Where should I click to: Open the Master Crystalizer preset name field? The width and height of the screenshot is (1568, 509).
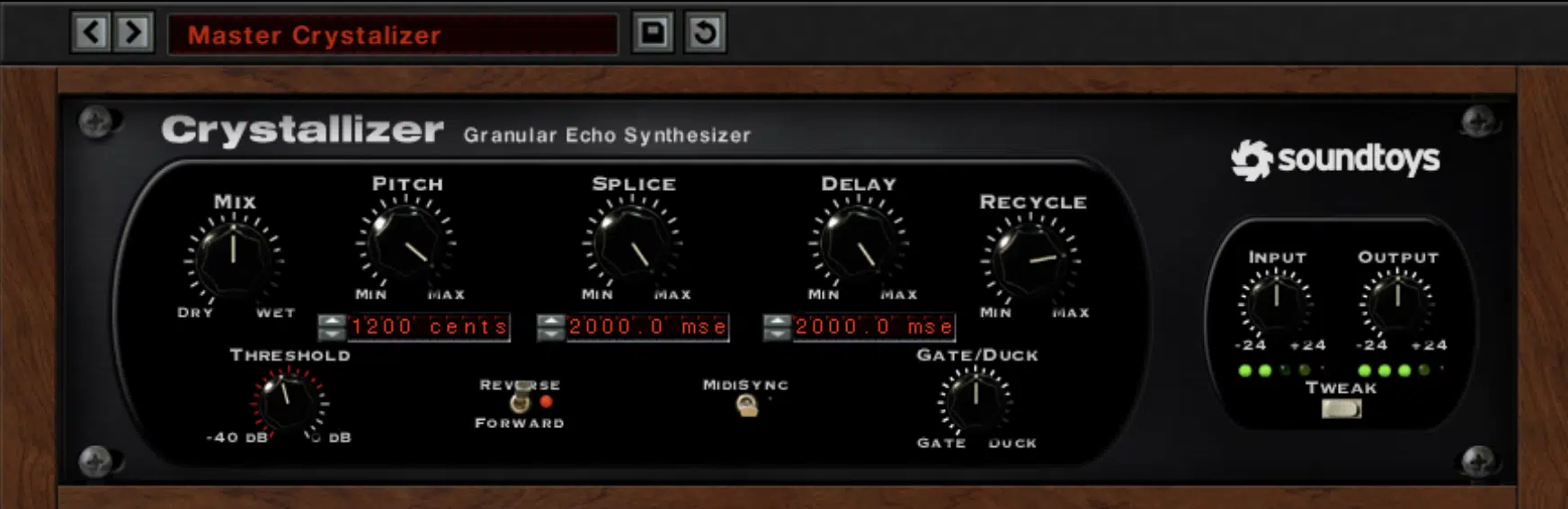point(392,34)
